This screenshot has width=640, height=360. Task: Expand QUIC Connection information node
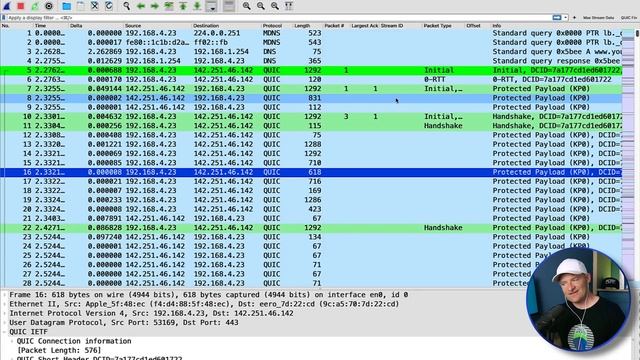(x=12, y=341)
